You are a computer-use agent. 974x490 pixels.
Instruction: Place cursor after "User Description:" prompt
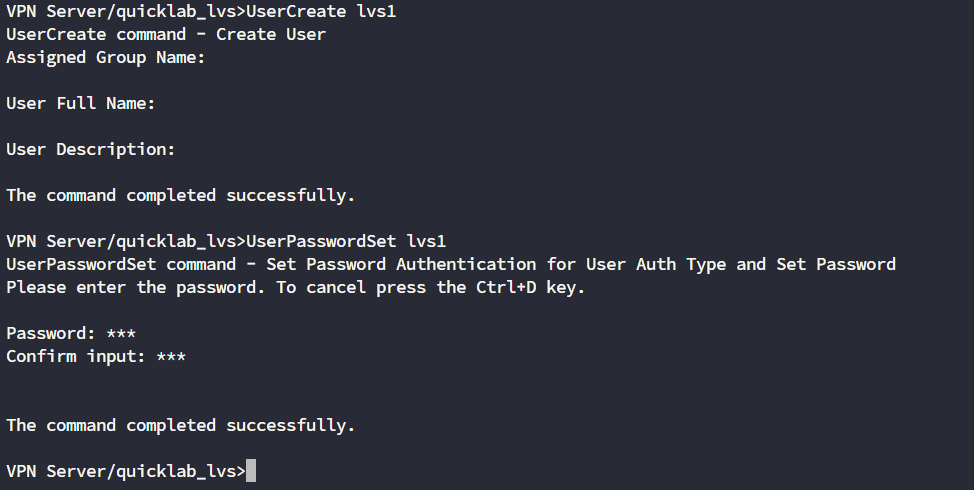click(181, 149)
